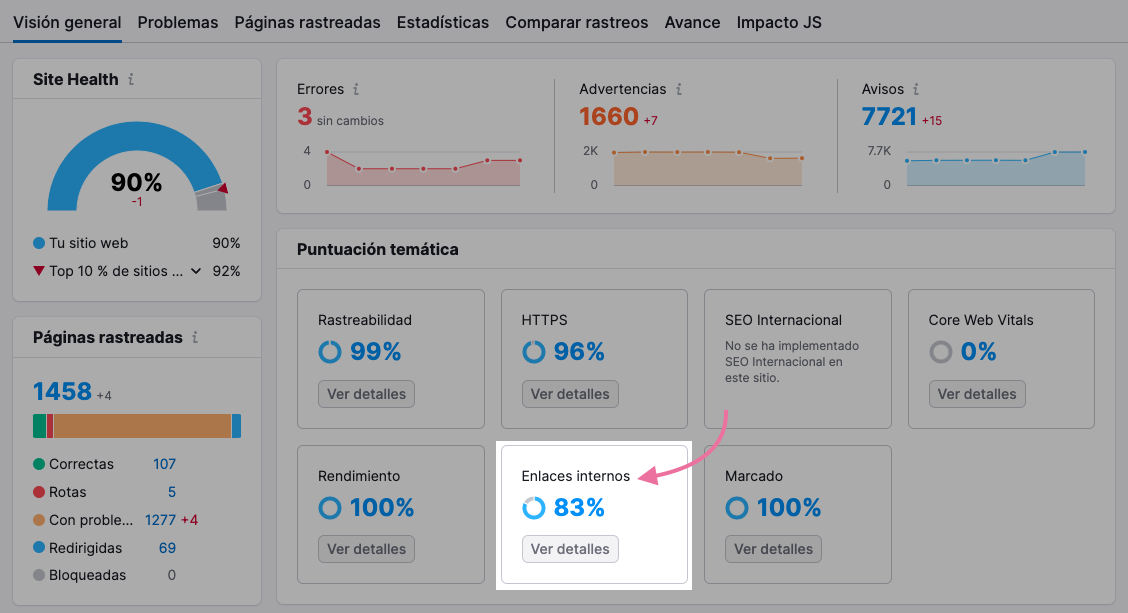Screen dimensions: 1128x613
Task: Switch to the Comparar rastreos tab
Action: (x=576, y=22)
